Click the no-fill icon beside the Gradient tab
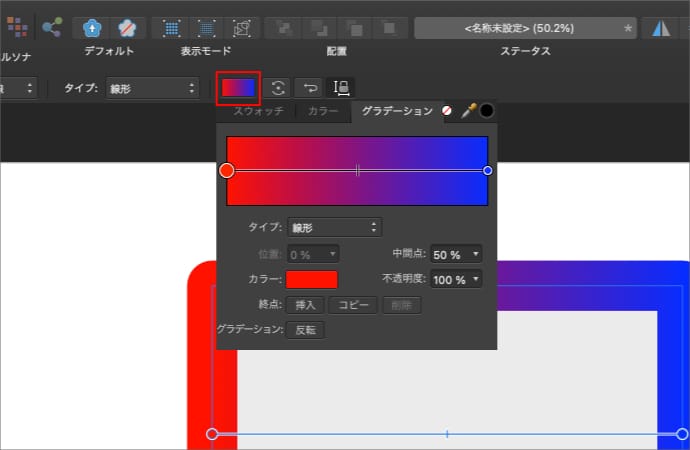 (447, 111)
